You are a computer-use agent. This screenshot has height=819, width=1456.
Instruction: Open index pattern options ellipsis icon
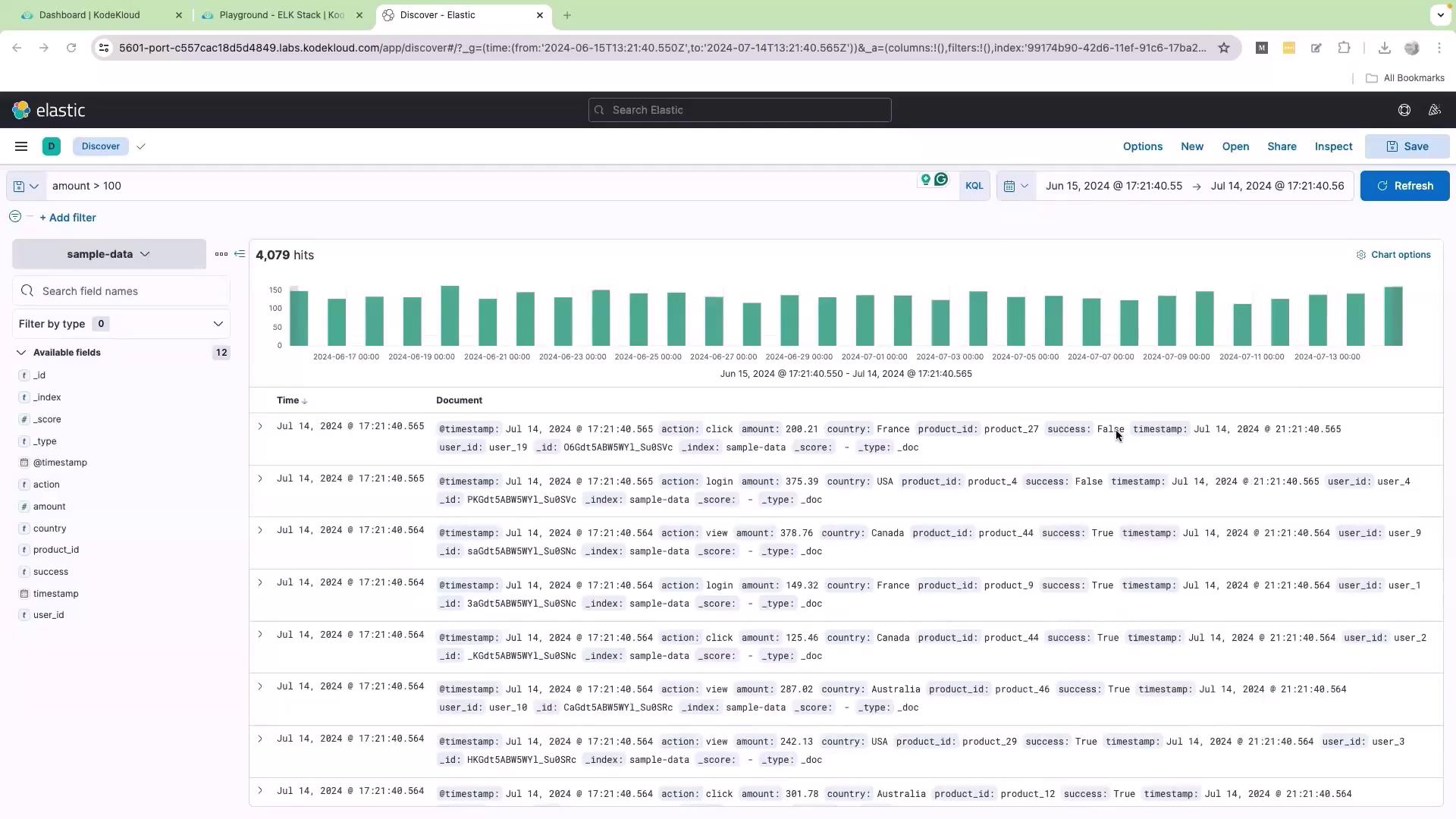(x=221, y=254)
